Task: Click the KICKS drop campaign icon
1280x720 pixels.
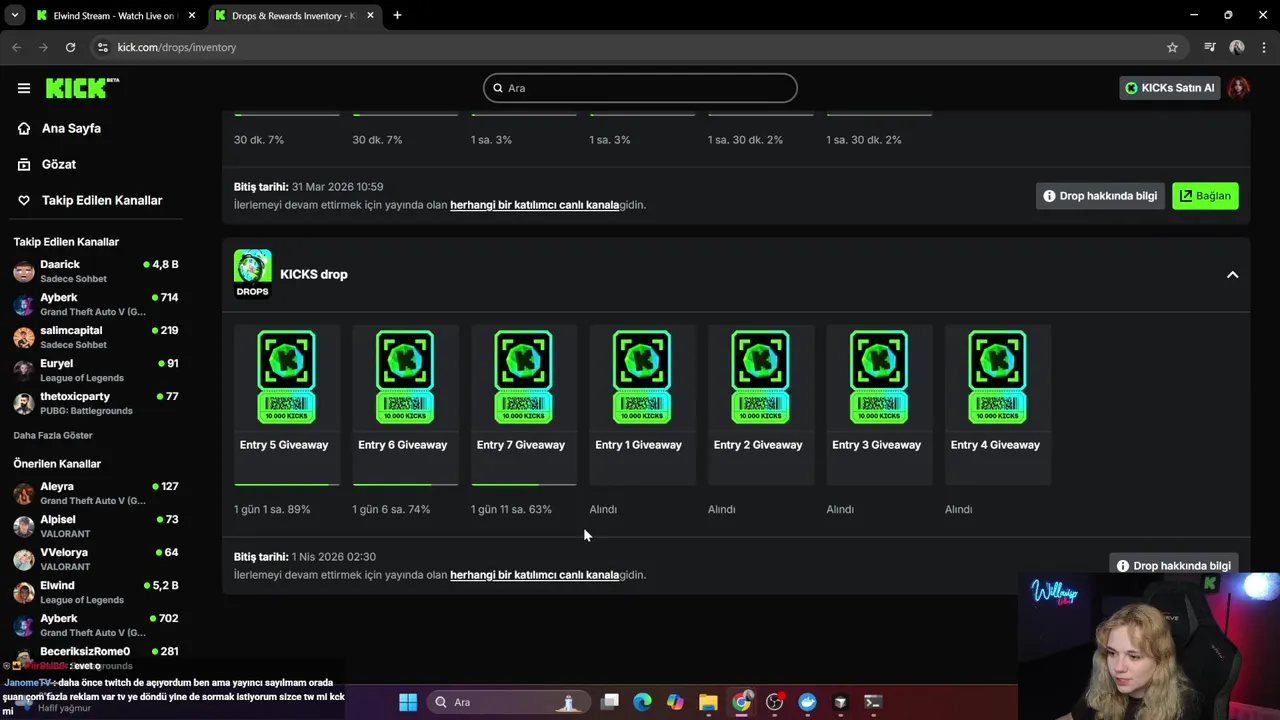Action: point(252,273)
